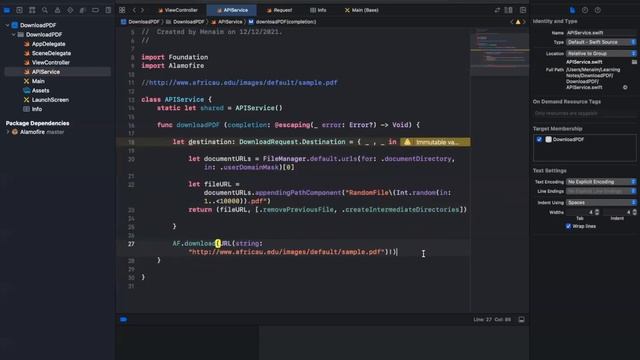
Task: Select Info plist in the navigator
Action: tap(37, 109)
